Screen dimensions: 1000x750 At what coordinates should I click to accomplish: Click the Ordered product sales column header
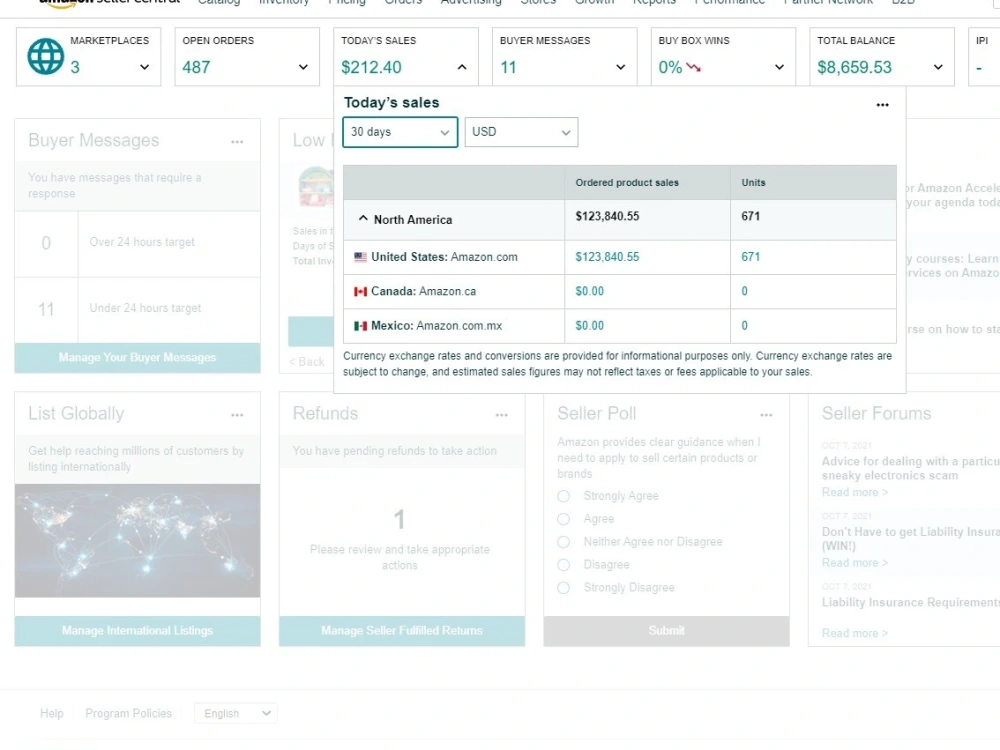pos(627,182)
